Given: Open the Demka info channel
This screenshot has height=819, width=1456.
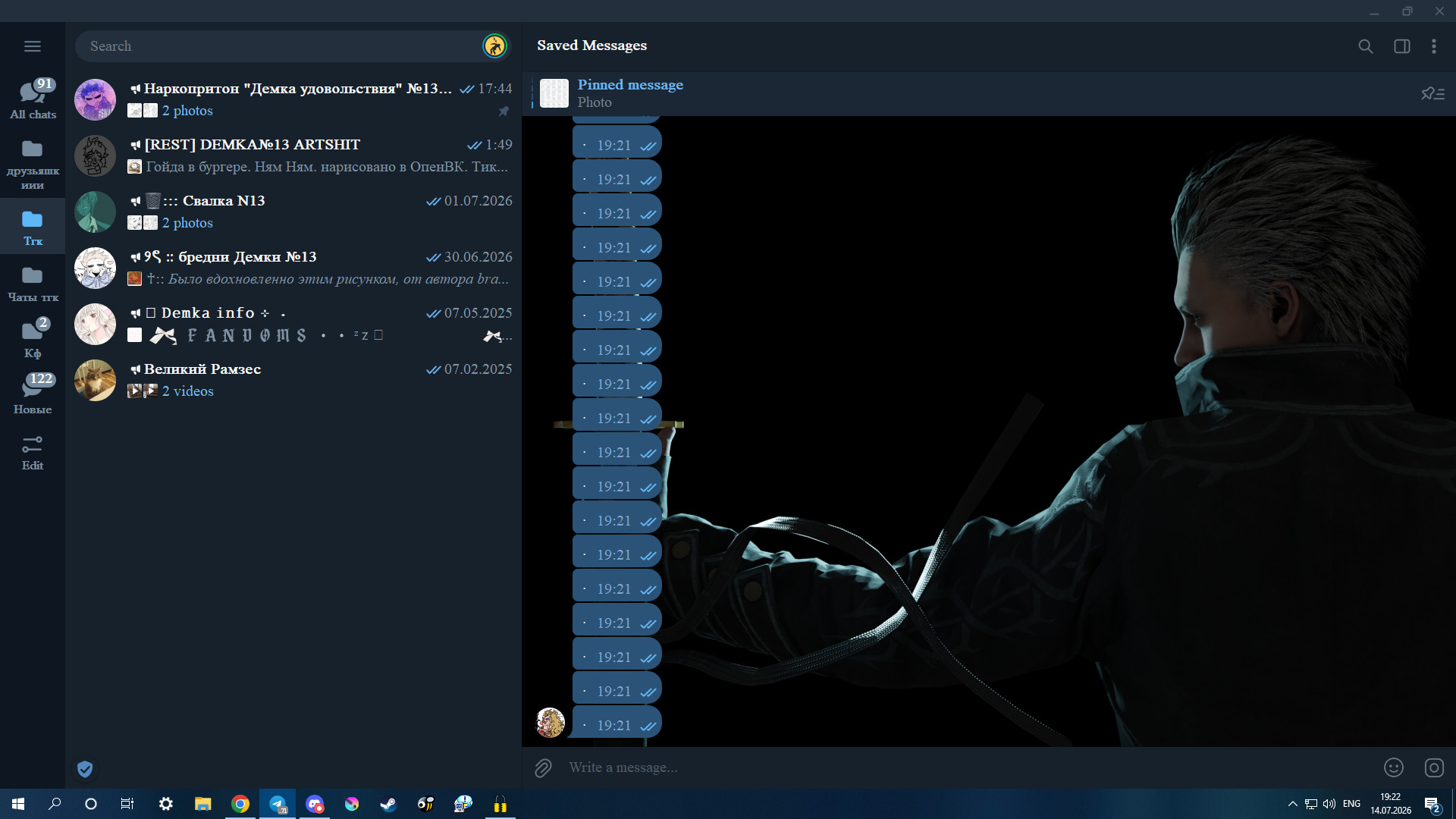Looking at the screenshot, I should click(x=293, y=324).
